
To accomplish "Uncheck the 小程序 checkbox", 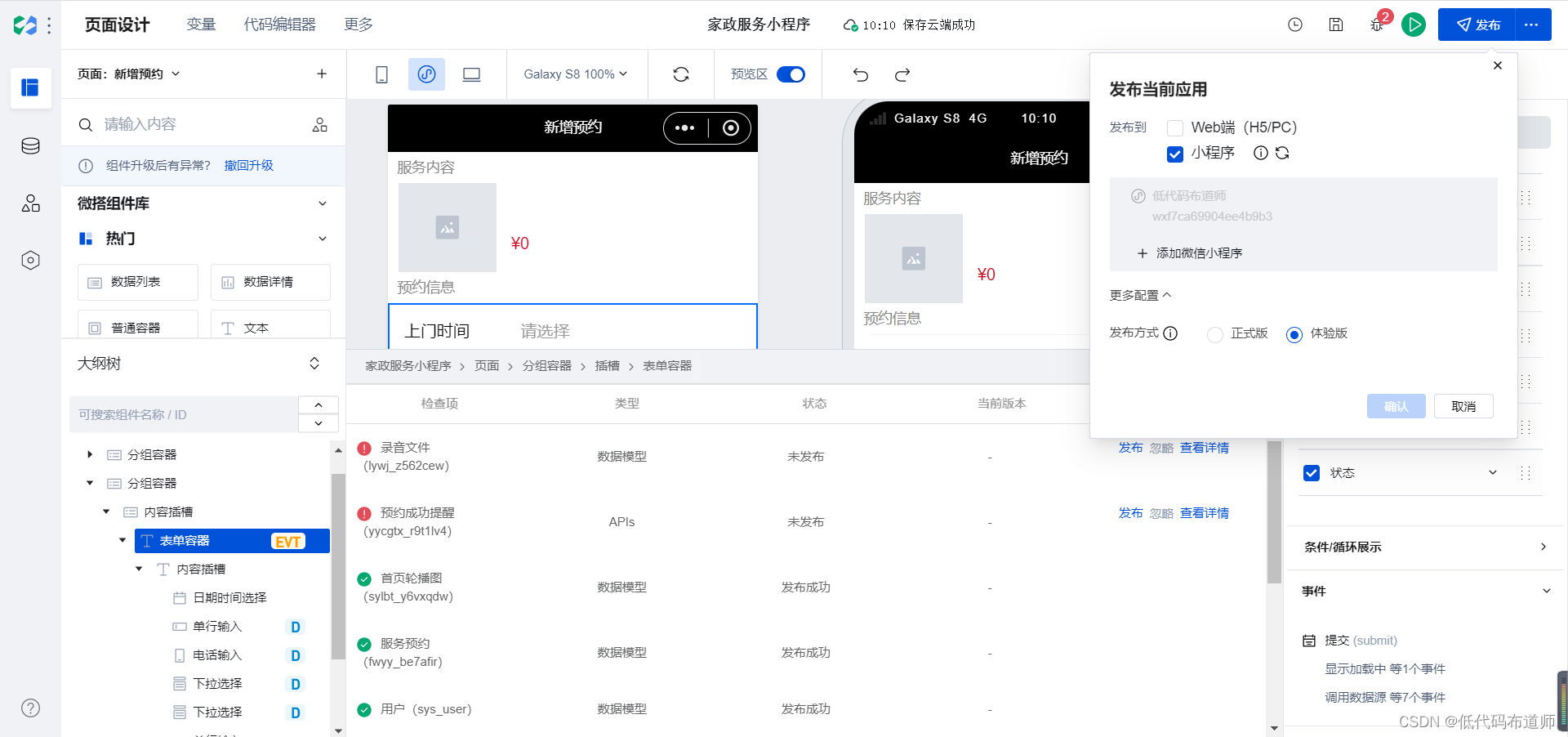I will click(1175, 154).
